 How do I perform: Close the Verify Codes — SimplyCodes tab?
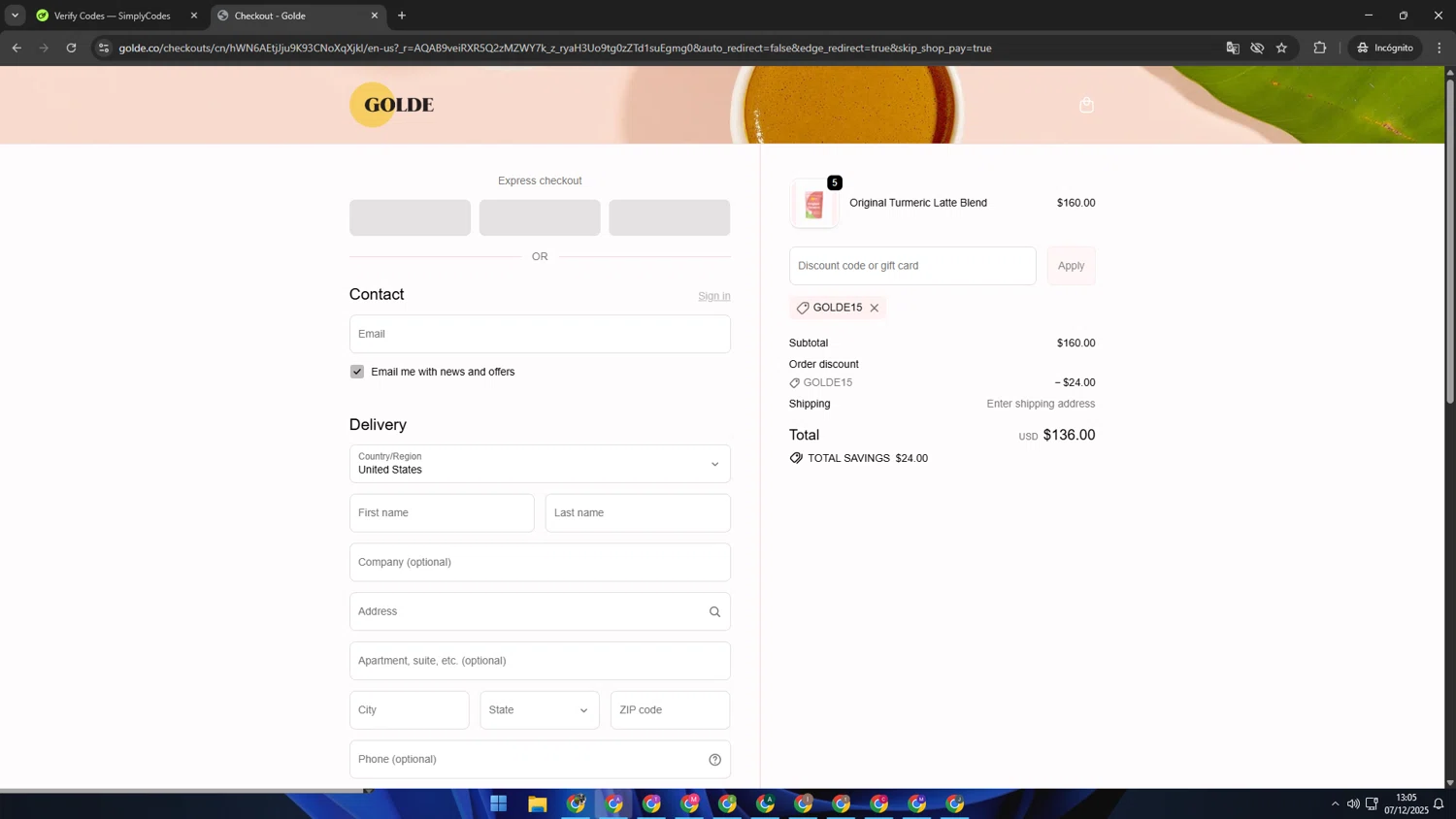(x=194, y=16)
